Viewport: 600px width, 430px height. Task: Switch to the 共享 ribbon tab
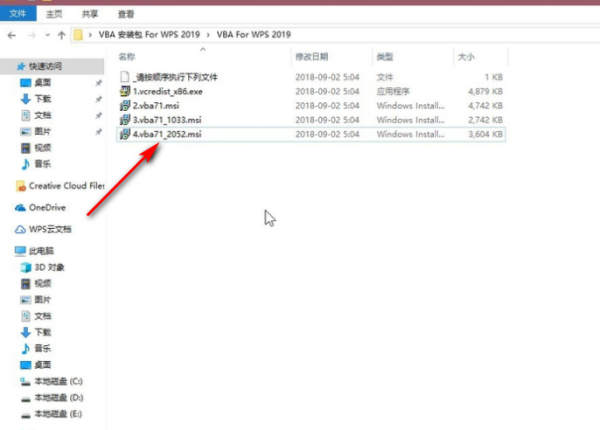click(90, 14)
